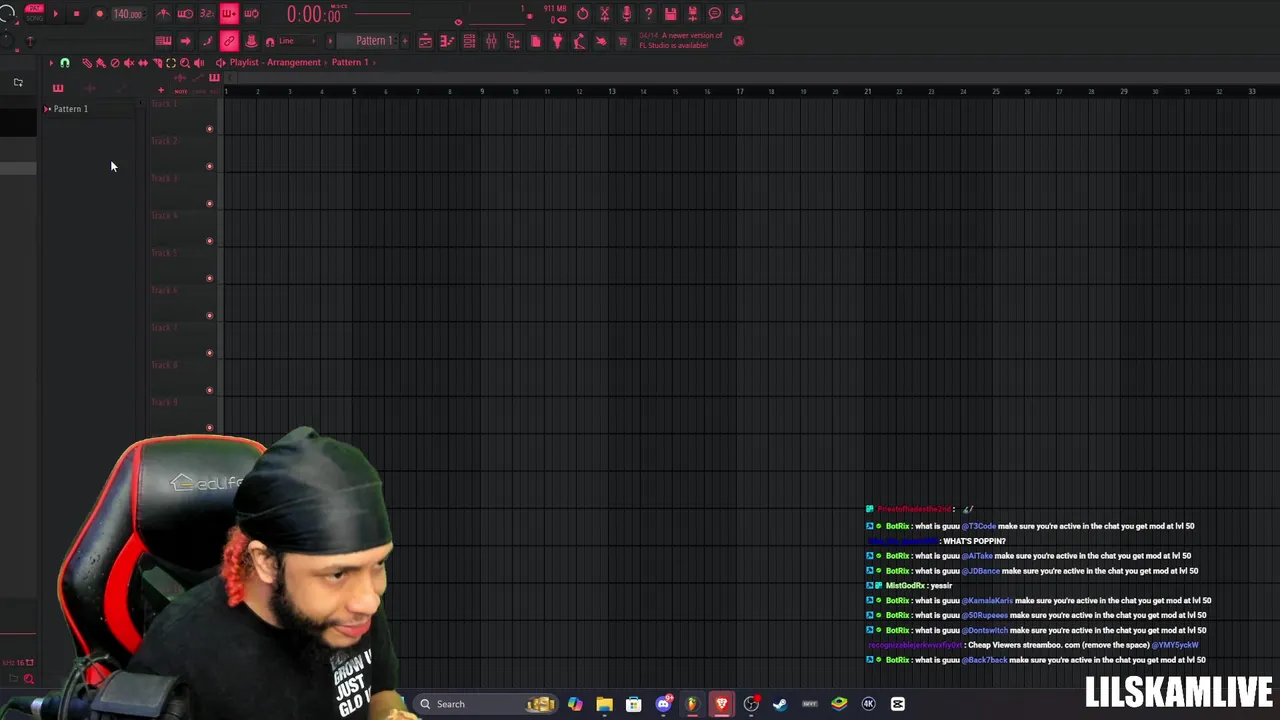The height and width of the screenshot is (720, 1280).
Task: Toggle the 3-2-1 recording countdown
Action: tap(207, 14)
